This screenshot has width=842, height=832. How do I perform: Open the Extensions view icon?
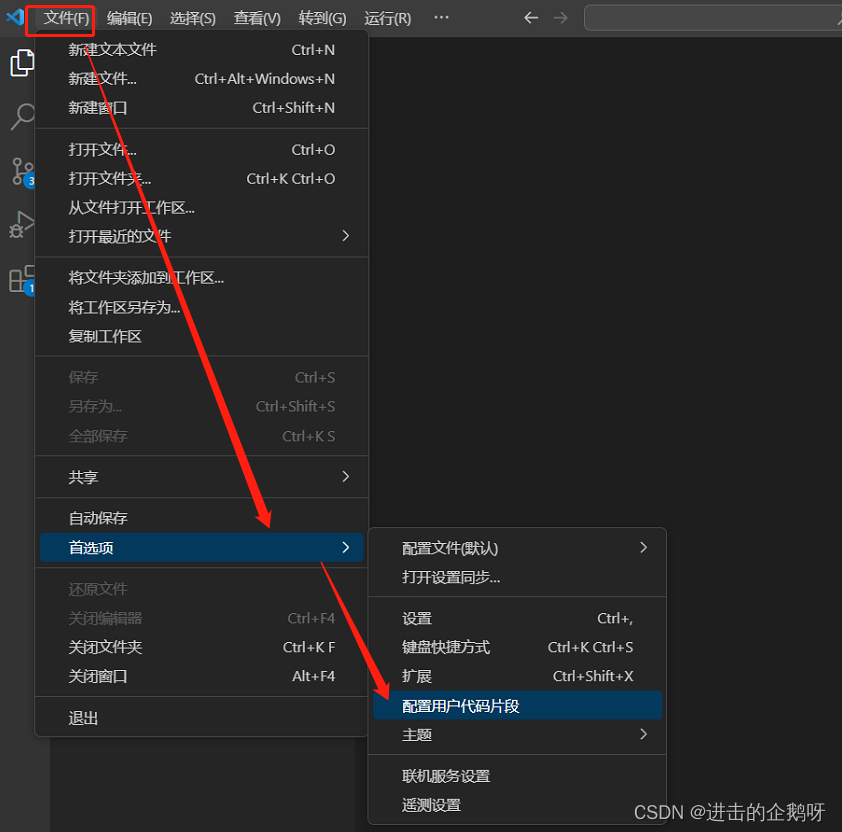coord(22,279)
